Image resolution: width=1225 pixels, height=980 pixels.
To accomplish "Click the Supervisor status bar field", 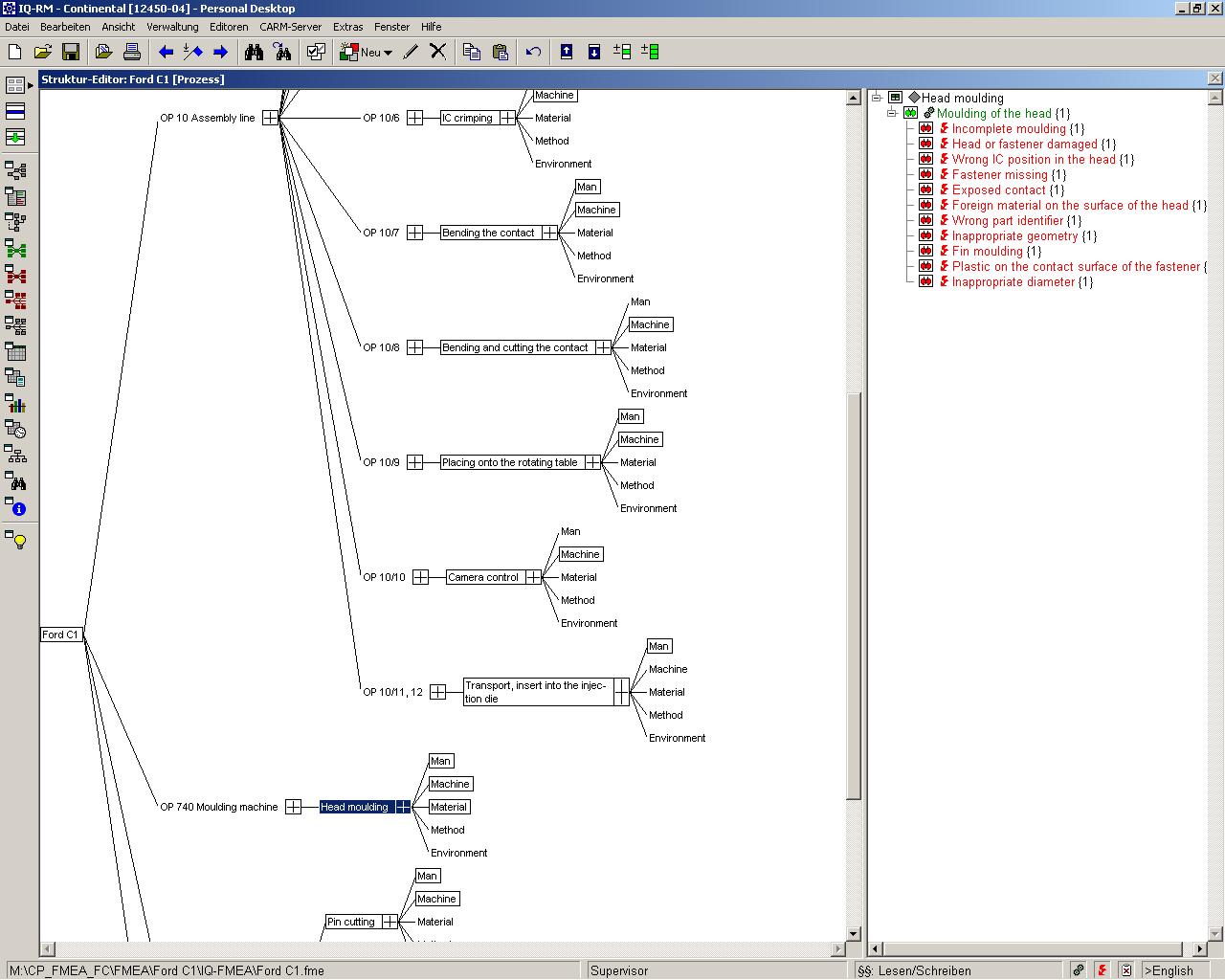I will [718, 970].
